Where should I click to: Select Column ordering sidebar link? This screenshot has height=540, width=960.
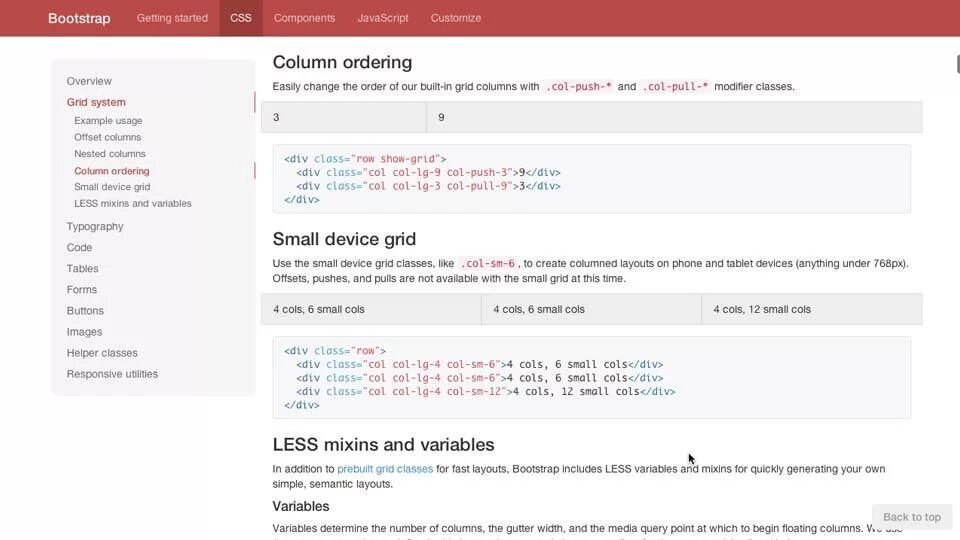pyautogui.click(x=112, y=171)
